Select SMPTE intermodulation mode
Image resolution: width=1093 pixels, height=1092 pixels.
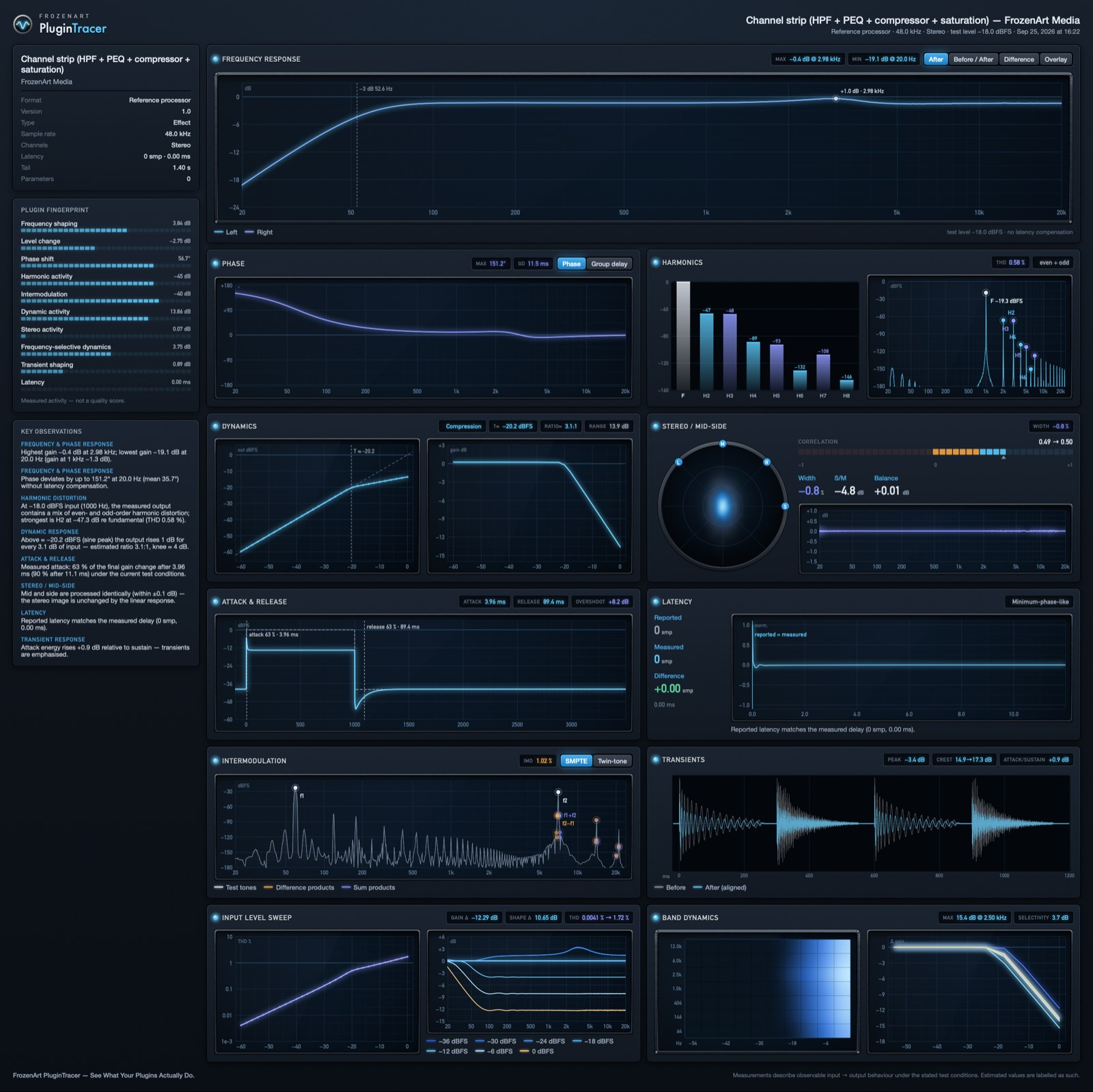576,761
